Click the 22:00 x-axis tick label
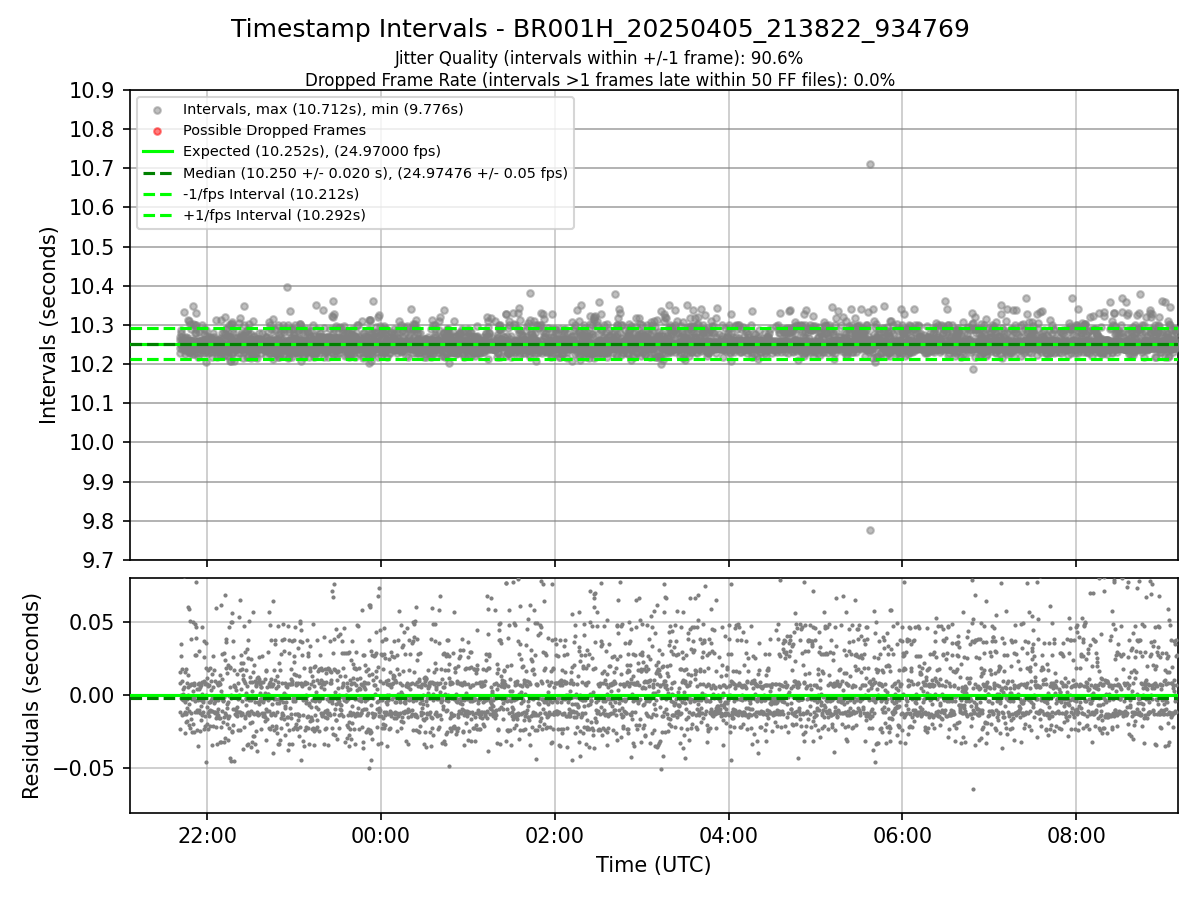Viewport: 1200px width, 900px height. pos(207,835)
